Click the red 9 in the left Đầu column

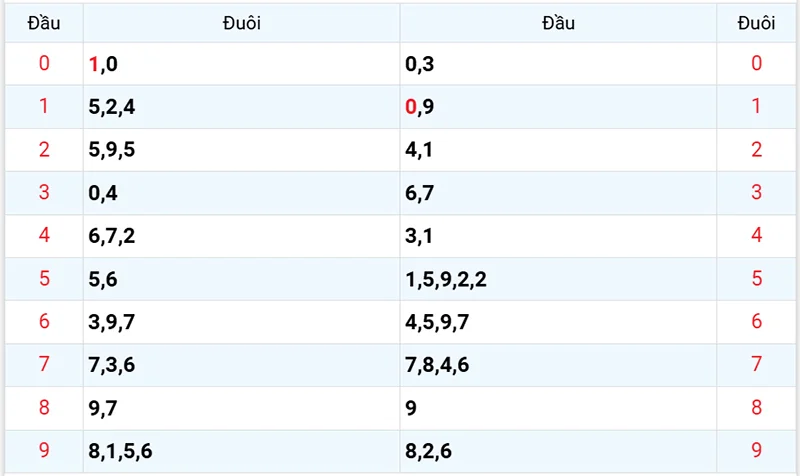click(x=43, y=451)
